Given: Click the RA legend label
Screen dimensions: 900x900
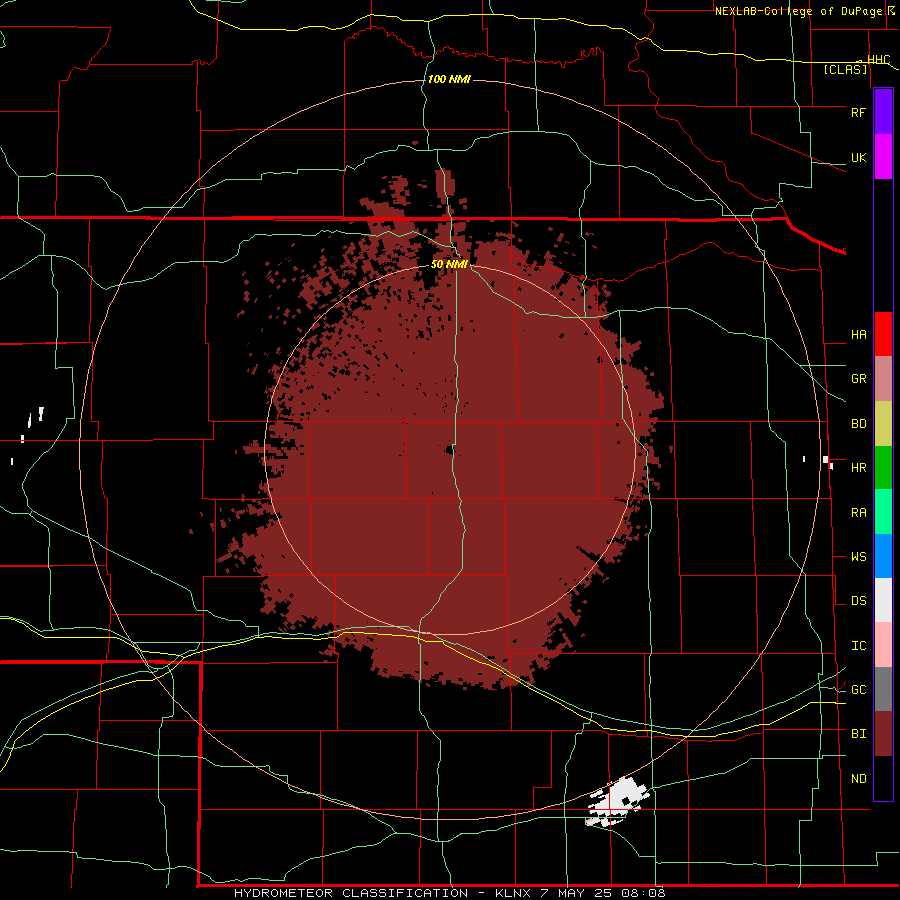Looking at the screenshot, I should (858, 512).
